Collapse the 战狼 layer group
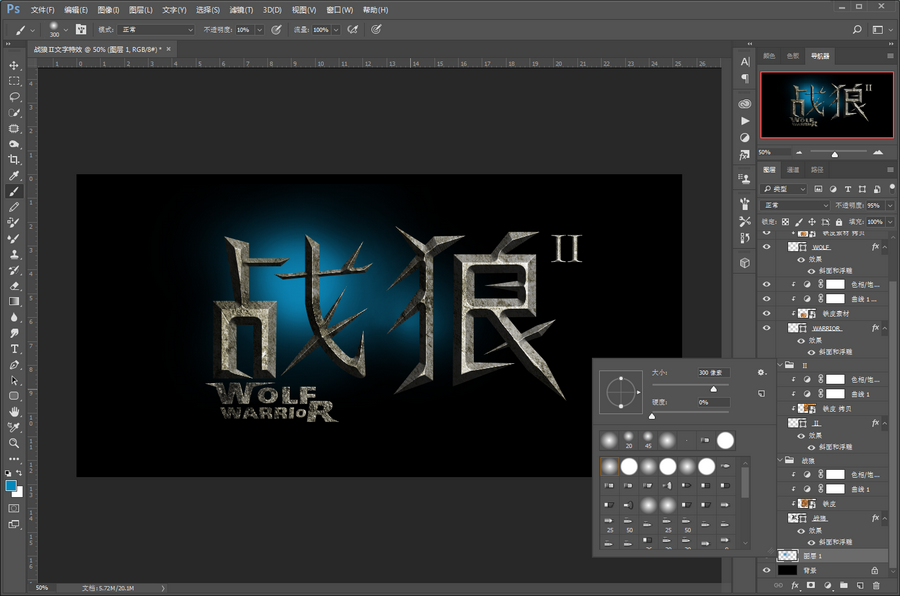The image size is (900, 596). (781, 461)
